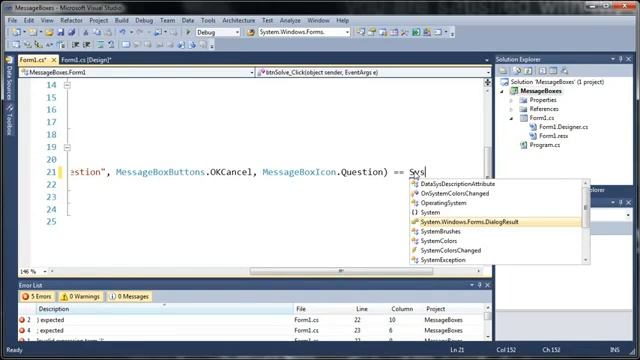Open the Debug configuration dropdown
640x360 pixels.
click(237, 32)
